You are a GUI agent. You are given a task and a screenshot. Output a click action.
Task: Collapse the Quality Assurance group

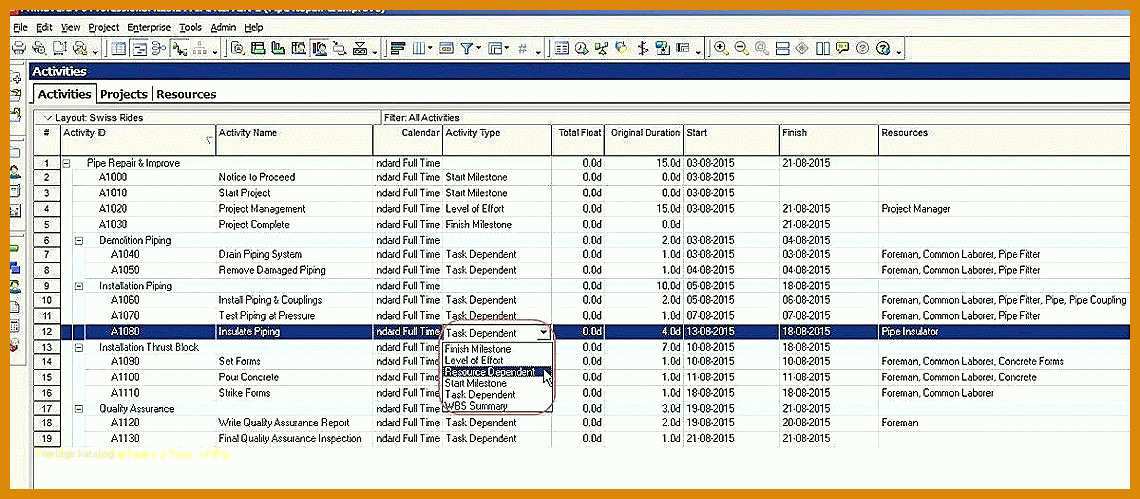79,408
